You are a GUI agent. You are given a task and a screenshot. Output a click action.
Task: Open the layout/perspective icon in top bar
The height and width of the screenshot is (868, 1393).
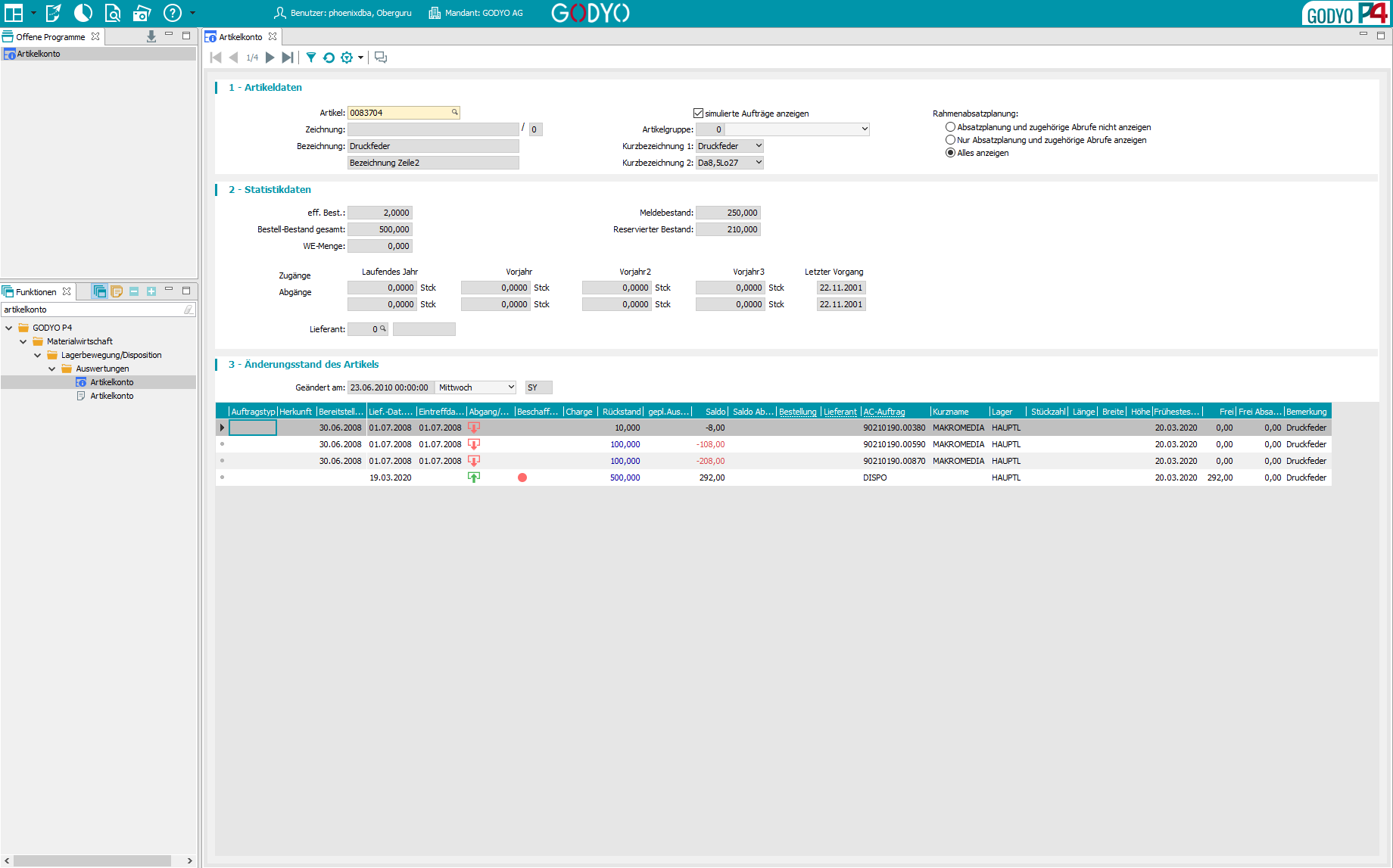(x=14, y=13)
